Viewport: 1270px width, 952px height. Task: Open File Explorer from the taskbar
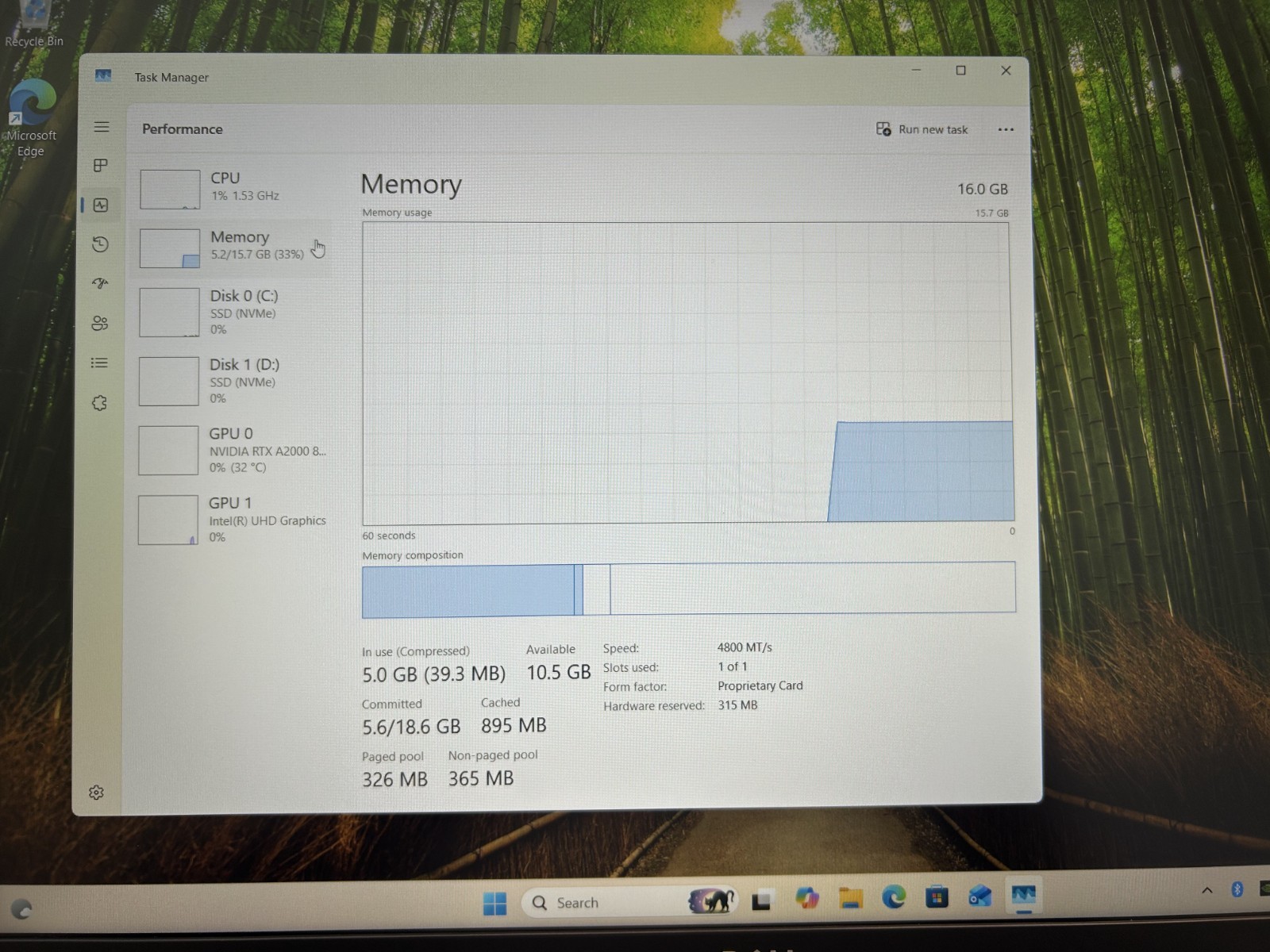[851, 898]
